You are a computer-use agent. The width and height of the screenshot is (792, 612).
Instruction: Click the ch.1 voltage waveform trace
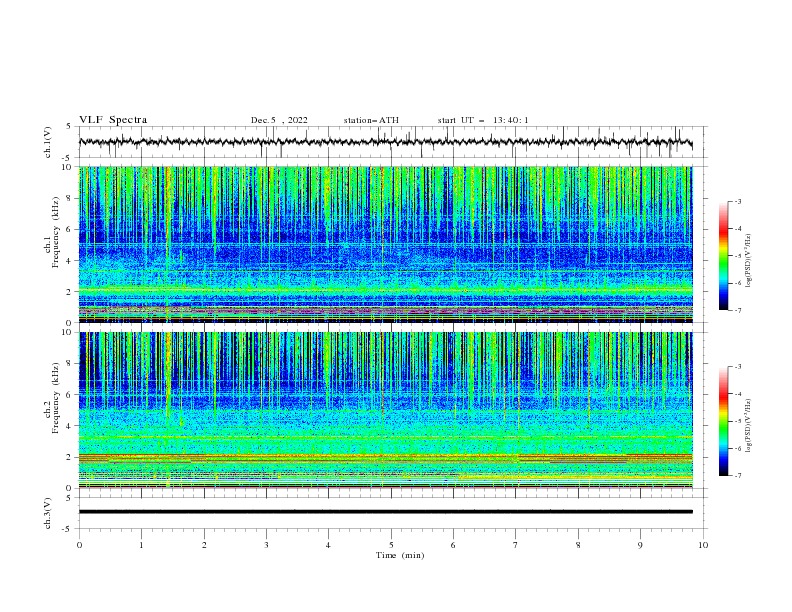coord(385,142)
